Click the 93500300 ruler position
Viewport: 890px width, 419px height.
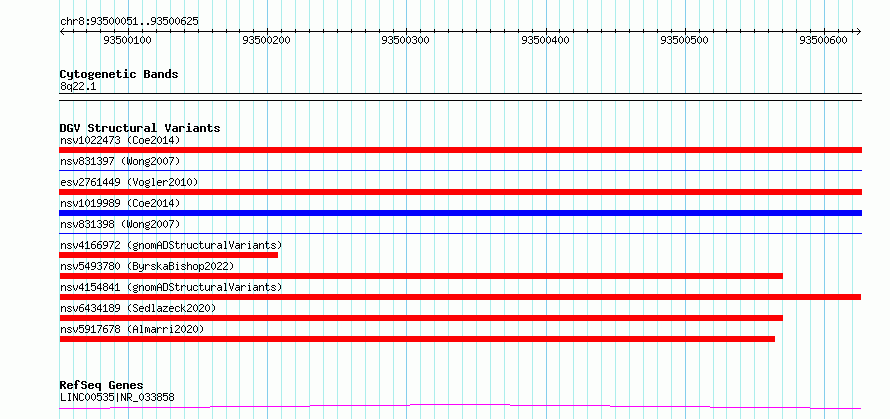[406, 40]
